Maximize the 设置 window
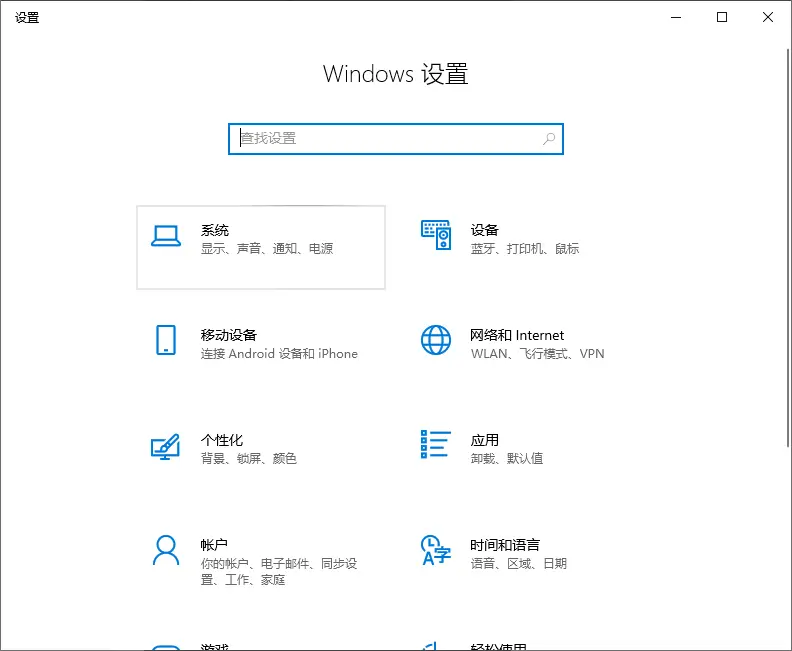The image size is (792, 651). point(722,17)
